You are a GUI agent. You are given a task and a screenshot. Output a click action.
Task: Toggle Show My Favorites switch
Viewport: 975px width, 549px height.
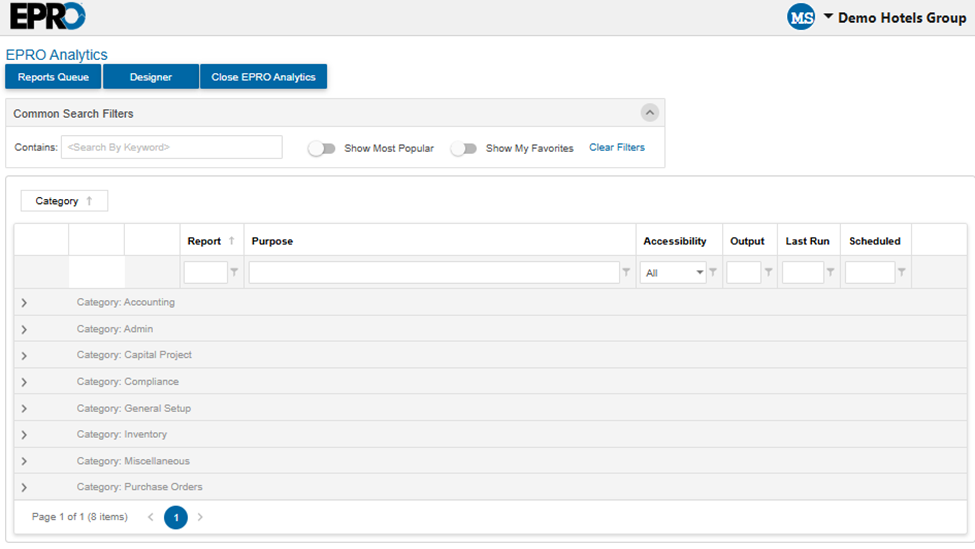coord(463,148)
